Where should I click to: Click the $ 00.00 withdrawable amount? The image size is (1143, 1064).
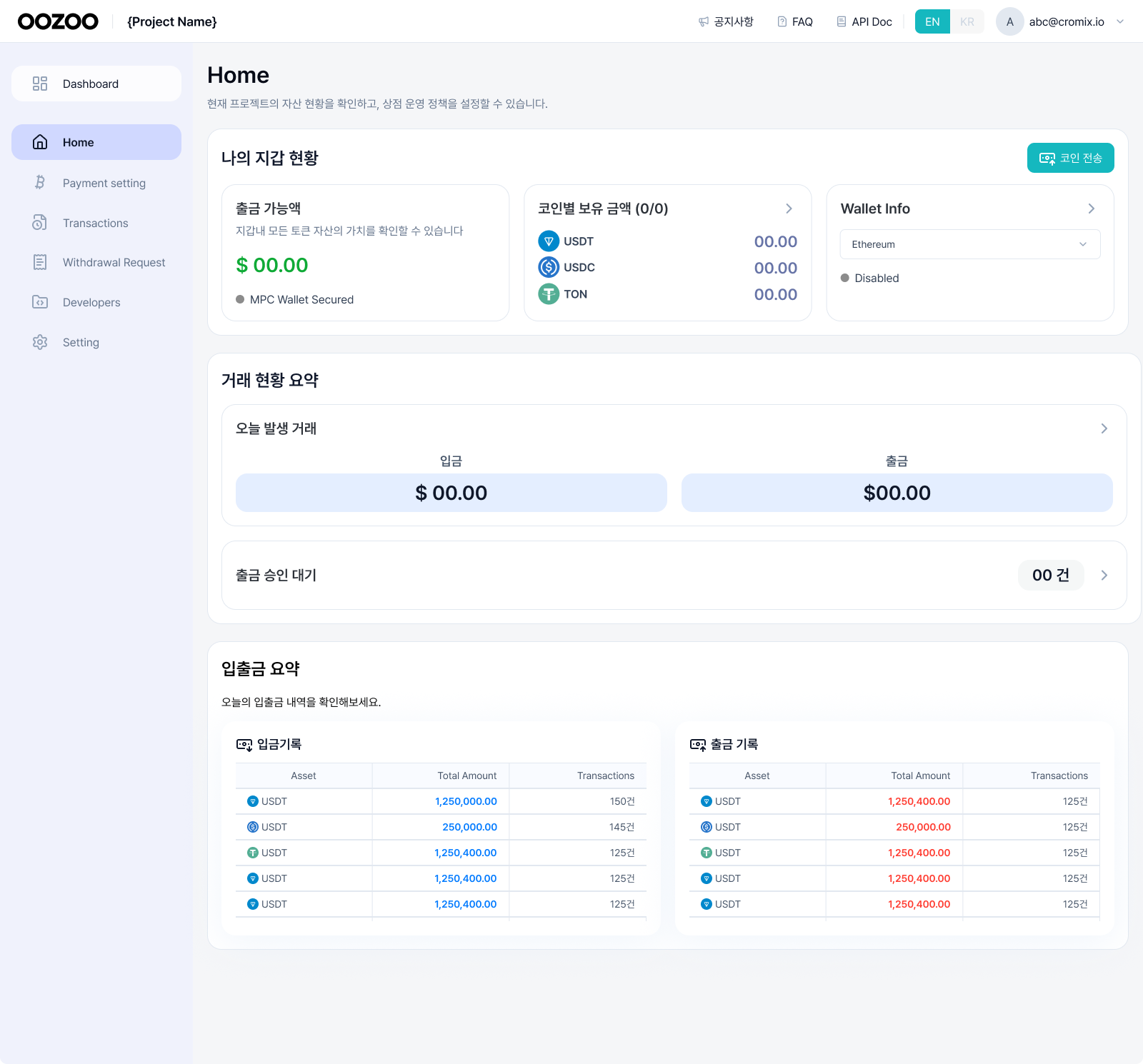point(272,265)
